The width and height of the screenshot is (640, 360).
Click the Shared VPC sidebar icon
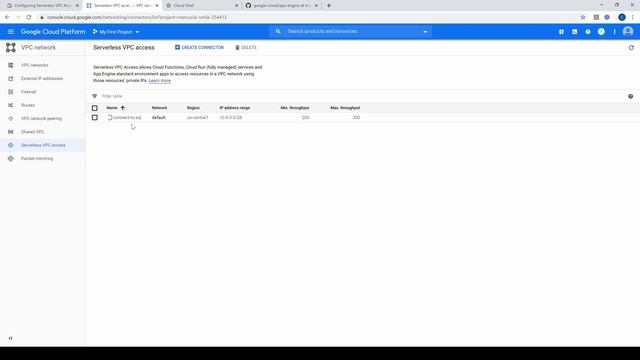[x=11, y=132]
